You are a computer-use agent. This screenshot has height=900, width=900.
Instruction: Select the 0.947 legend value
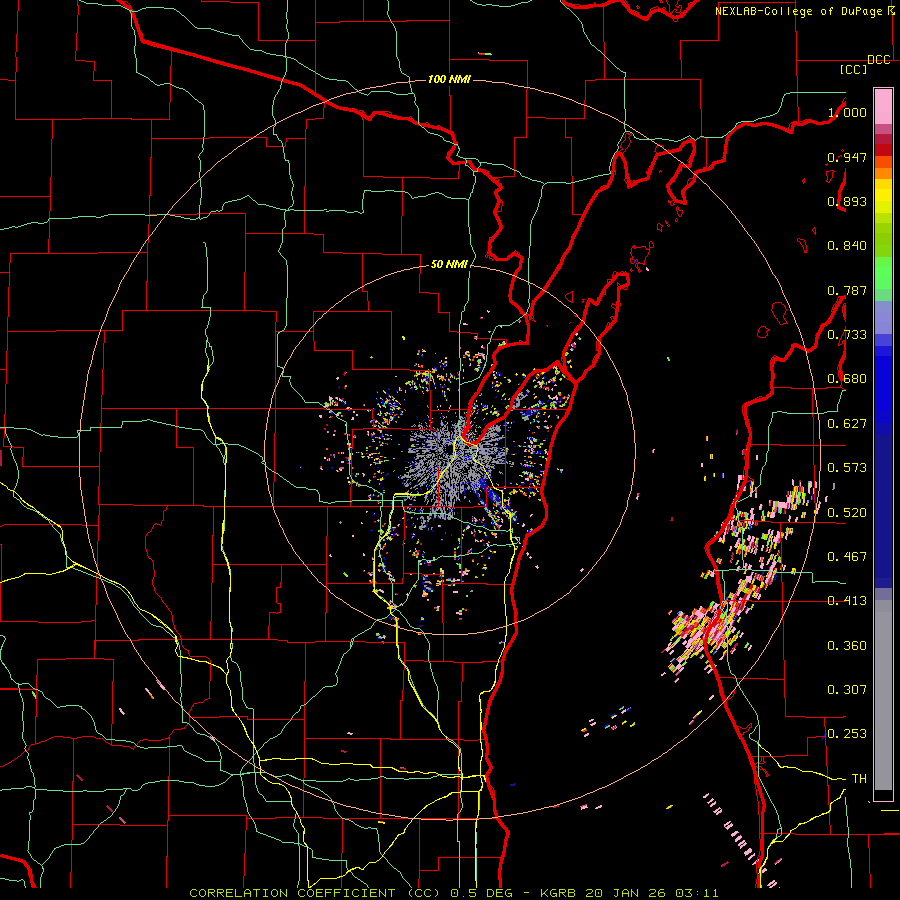tap(847, 157)
